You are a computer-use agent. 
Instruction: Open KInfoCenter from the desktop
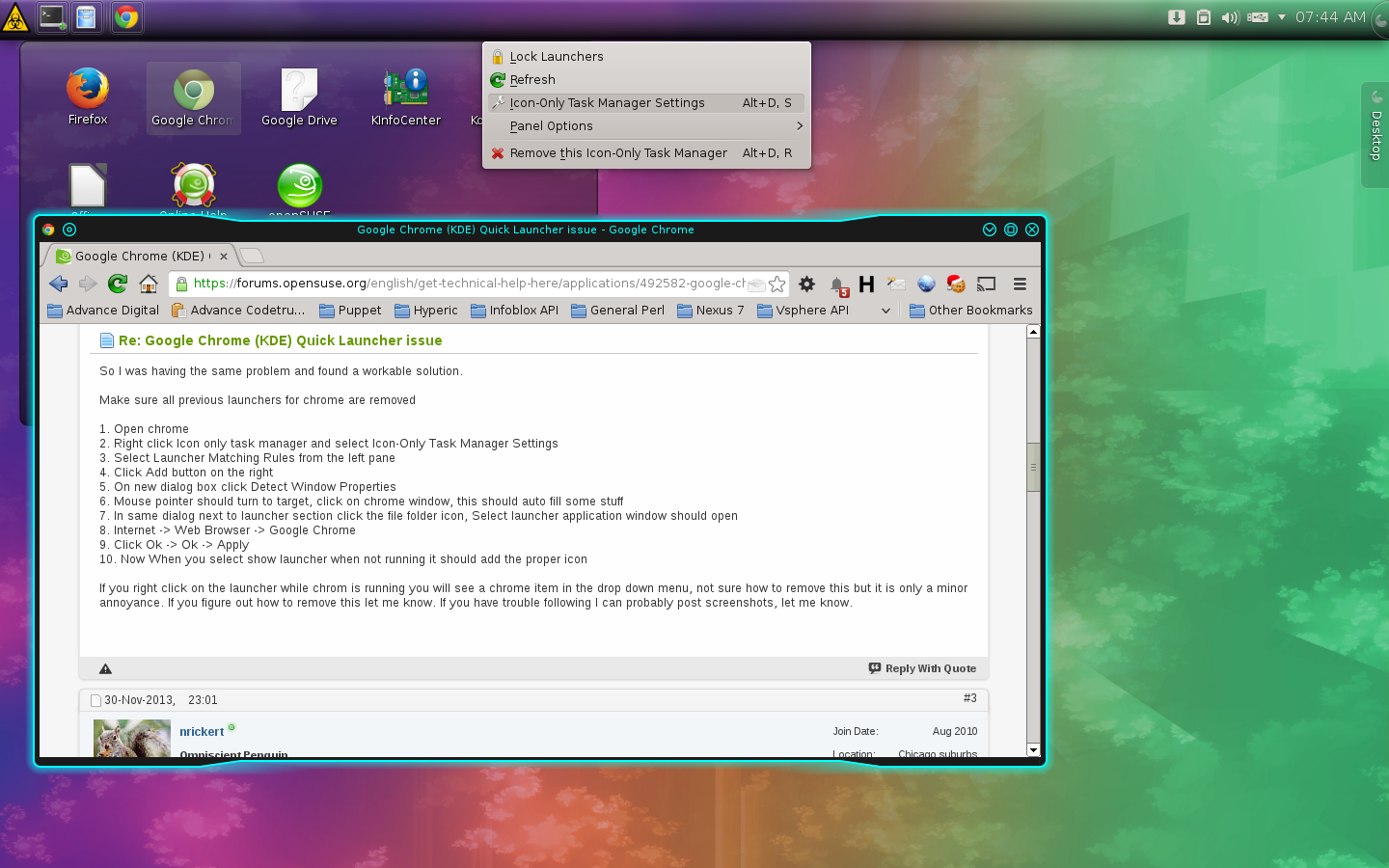click(x=405, y=97)
